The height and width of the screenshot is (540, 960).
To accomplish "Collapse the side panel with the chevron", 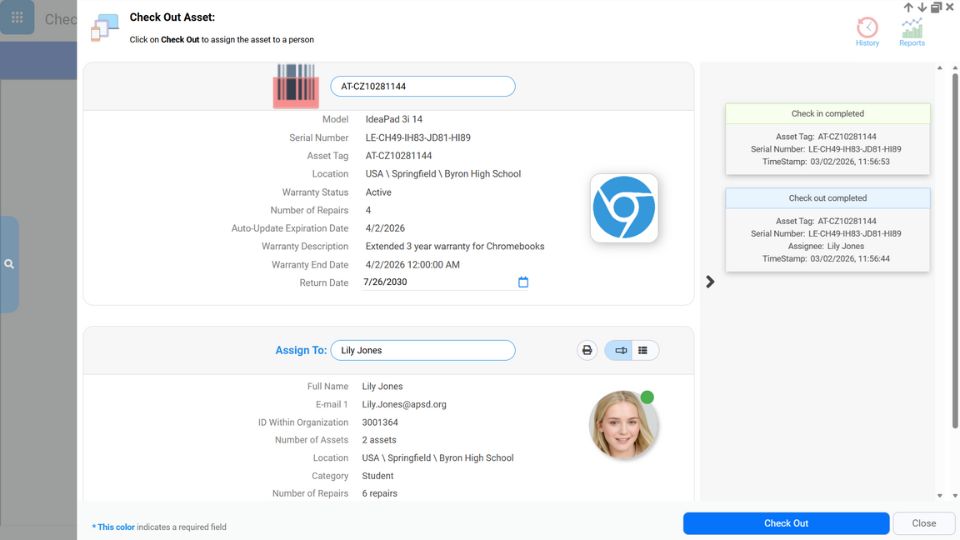I will click(x=710, y=282).
